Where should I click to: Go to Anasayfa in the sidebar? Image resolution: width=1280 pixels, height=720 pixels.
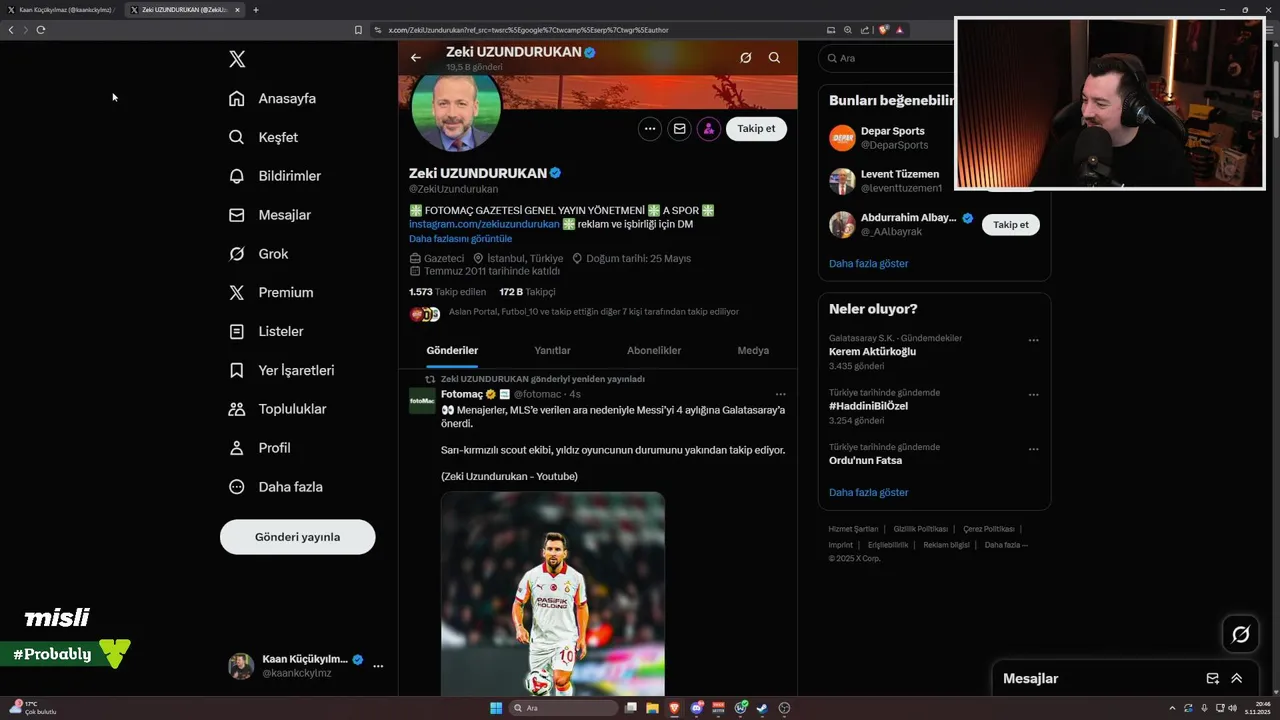[272, 98]
